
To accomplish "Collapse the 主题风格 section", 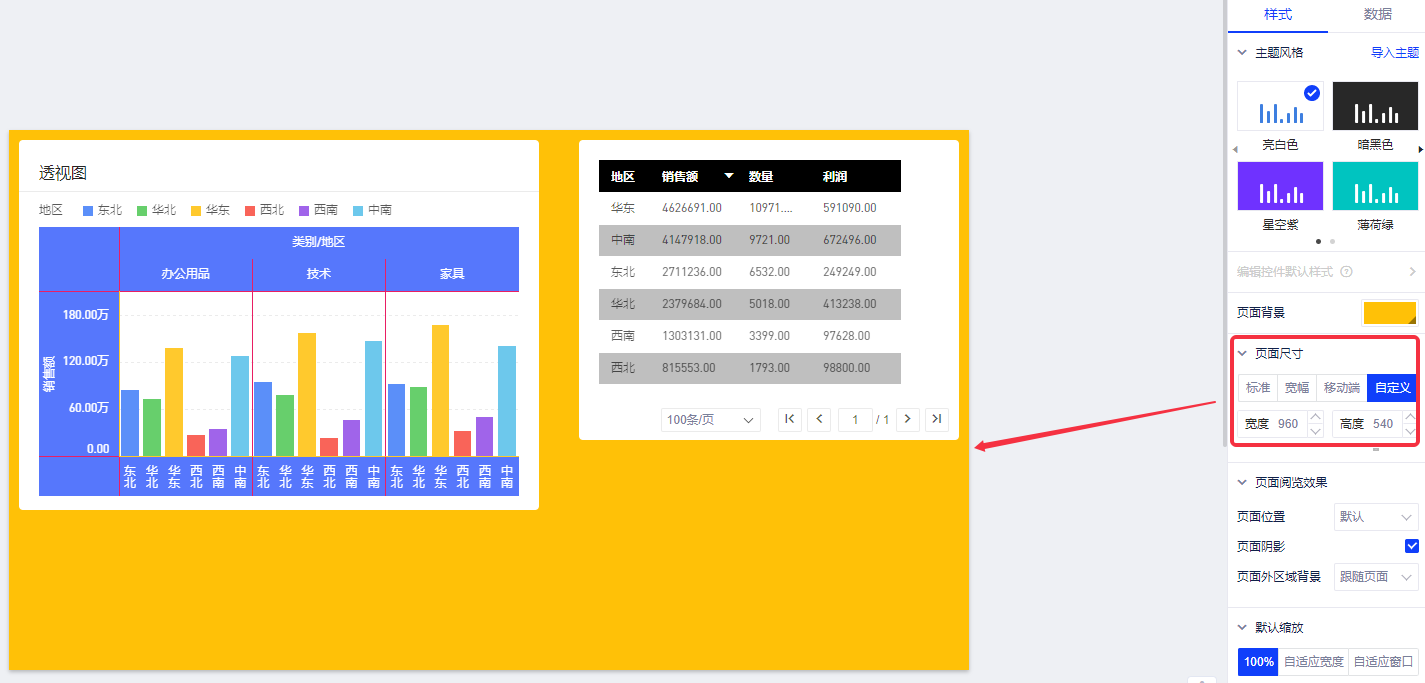I will click(x=1243, y=53).
